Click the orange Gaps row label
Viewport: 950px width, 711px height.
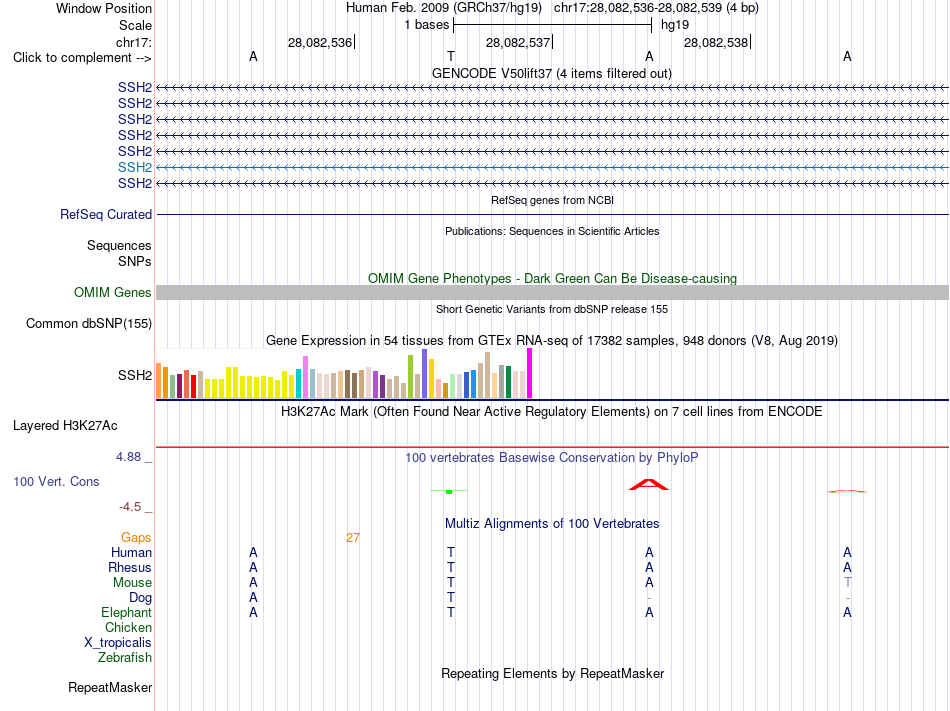pyautogui.click(x=136, y=538)
